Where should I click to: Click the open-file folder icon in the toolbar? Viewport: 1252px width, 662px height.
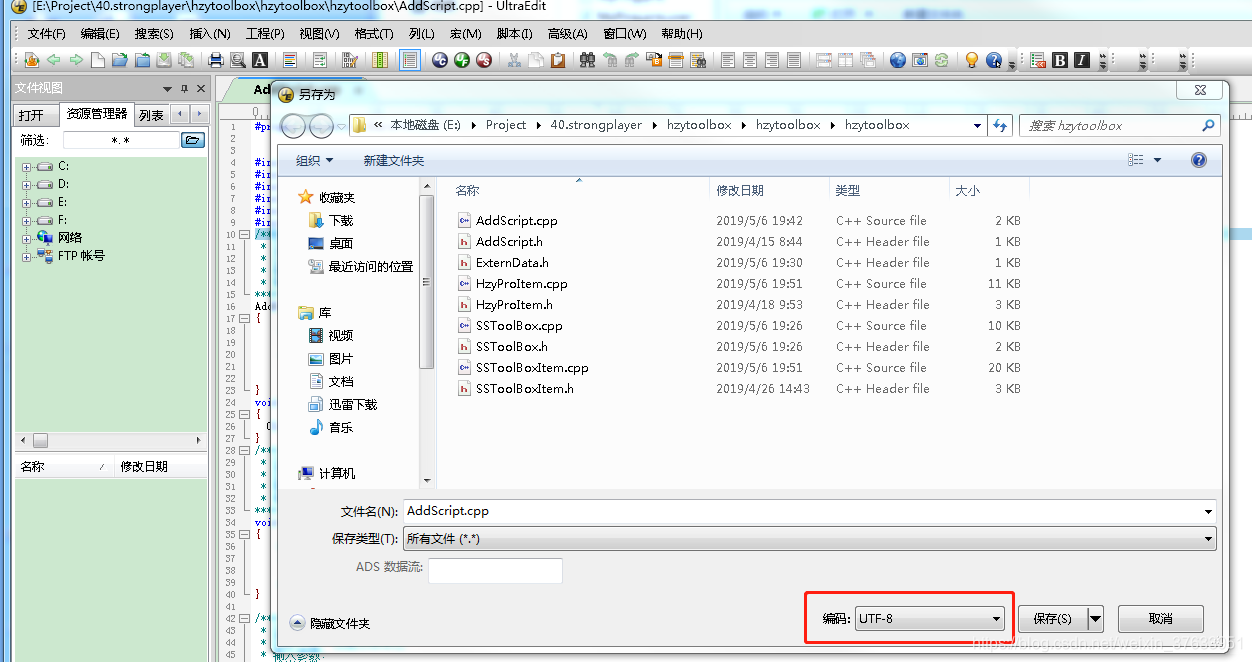120,60
